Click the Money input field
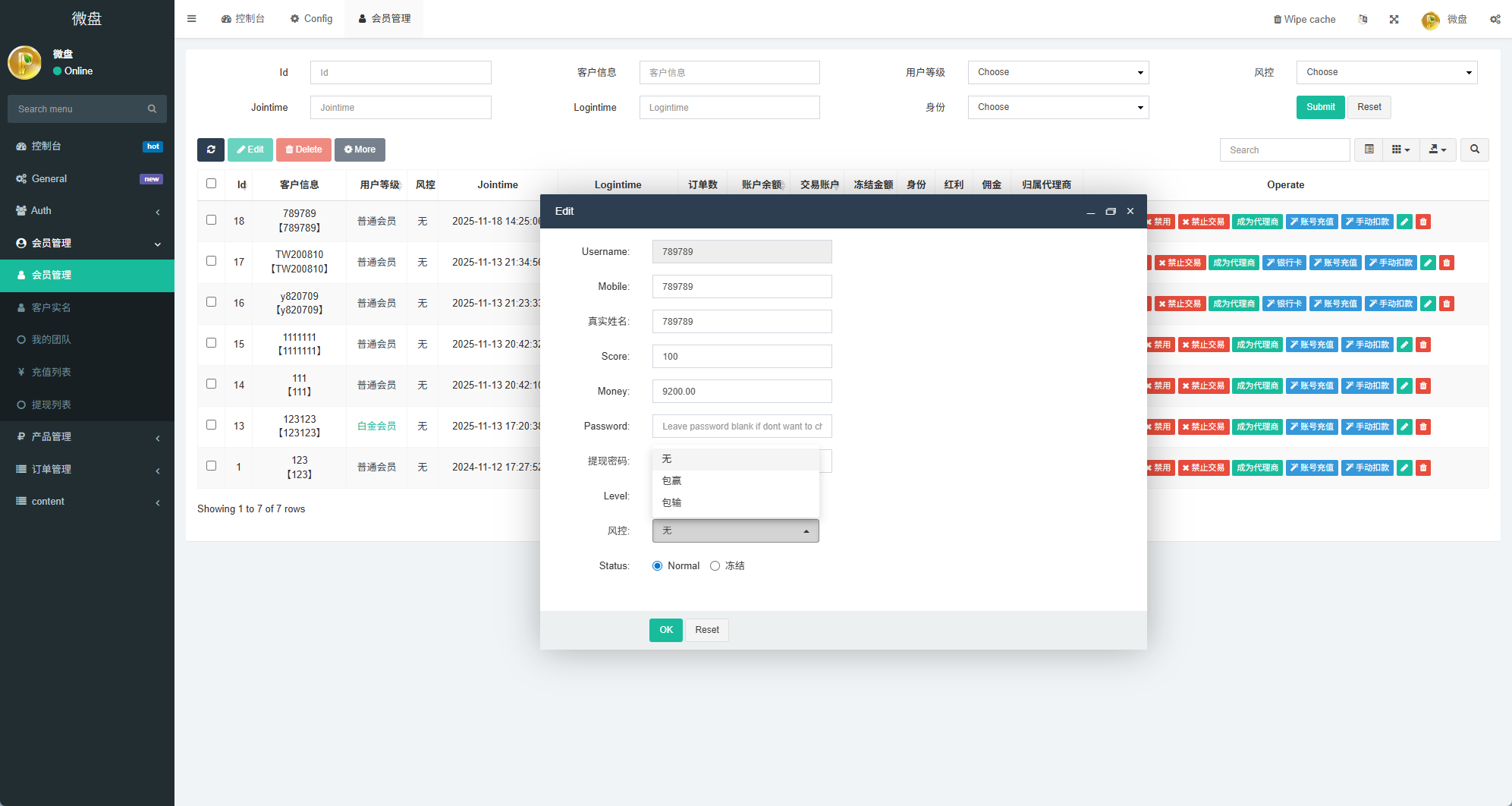The width and height of the screenshot is (1512, 806). coord(741,392)
